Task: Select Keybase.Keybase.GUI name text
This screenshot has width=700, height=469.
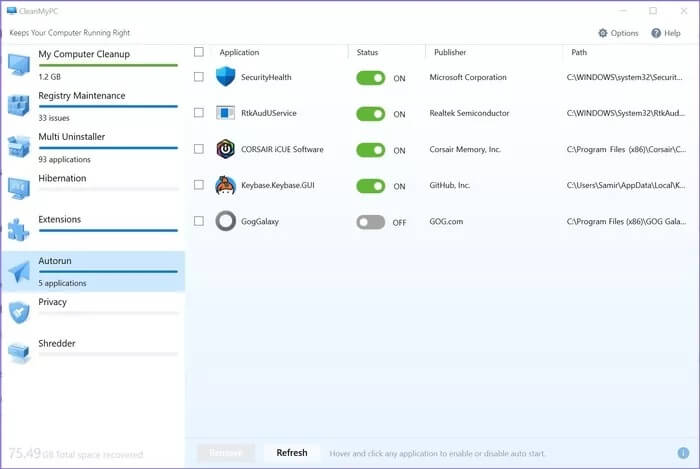Action: 278,185
